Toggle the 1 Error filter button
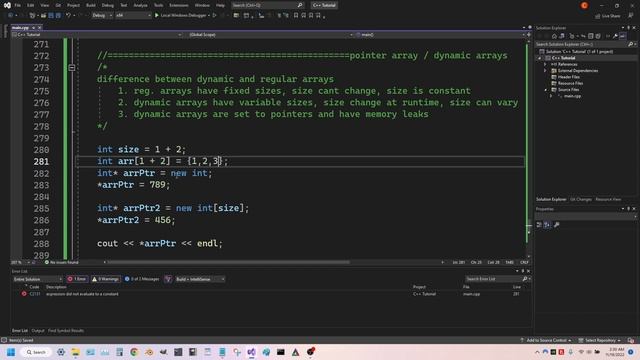Image resolution: width=640 pixels, height=360 pixels. (77, 279)
